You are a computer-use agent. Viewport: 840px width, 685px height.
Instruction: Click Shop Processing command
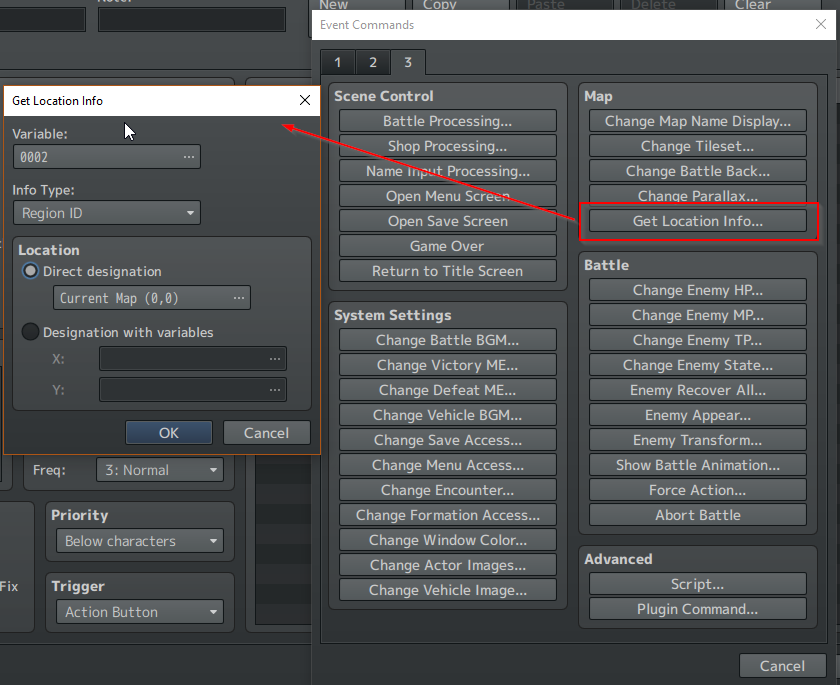(x=447, y=146)
